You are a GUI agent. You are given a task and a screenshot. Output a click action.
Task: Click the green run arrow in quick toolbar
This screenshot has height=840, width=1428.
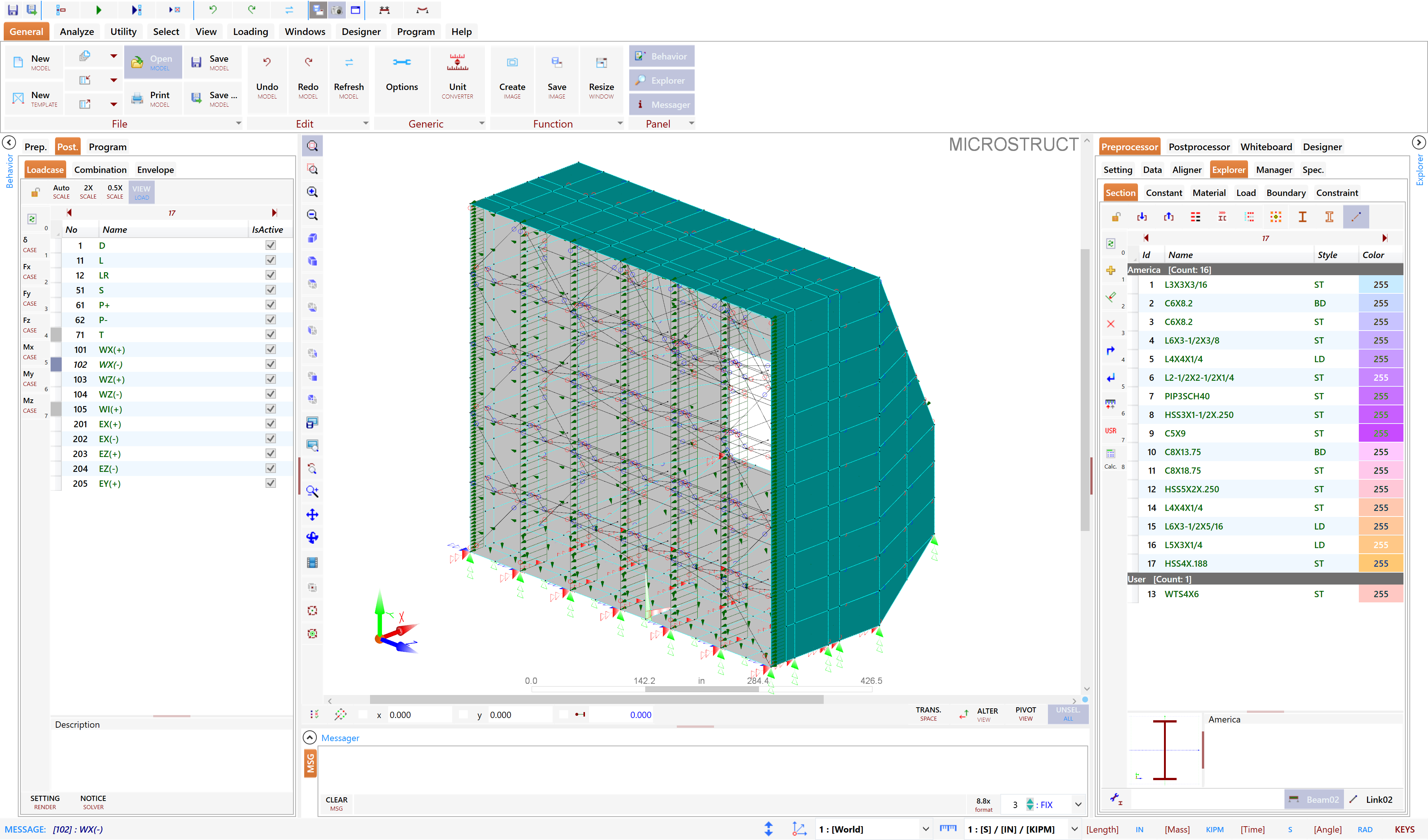pos(99,10)
